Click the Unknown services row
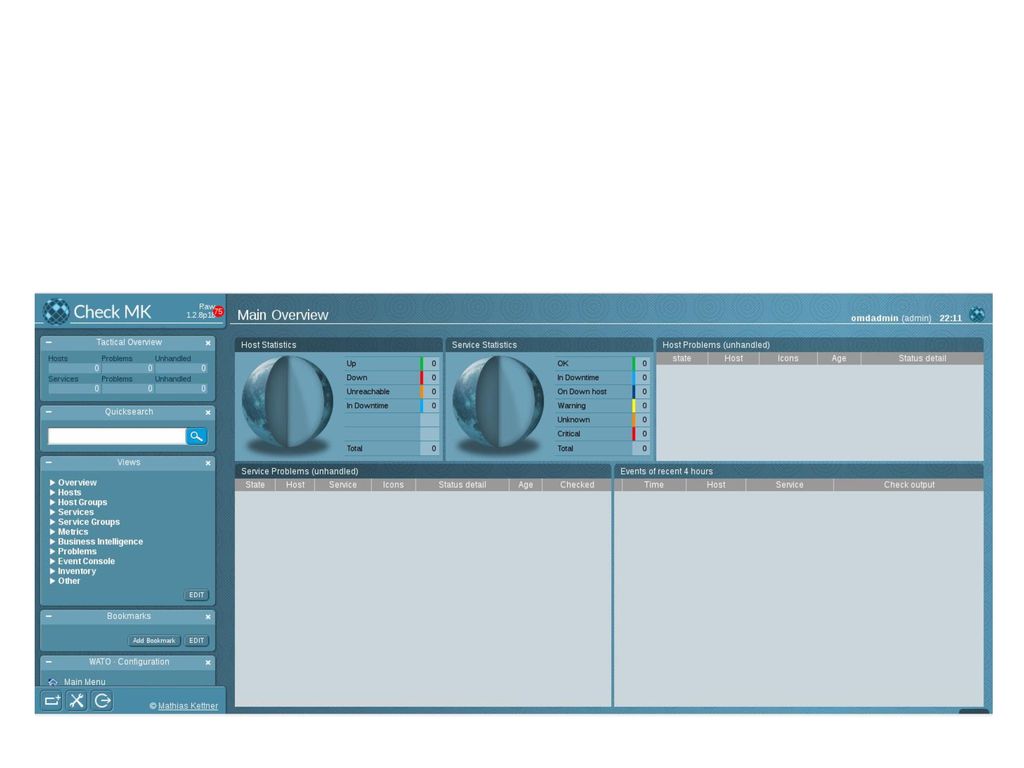Image resolution: width=1024 pixels, height=768 pixels. pyautogui.click(x=602, y=420)
